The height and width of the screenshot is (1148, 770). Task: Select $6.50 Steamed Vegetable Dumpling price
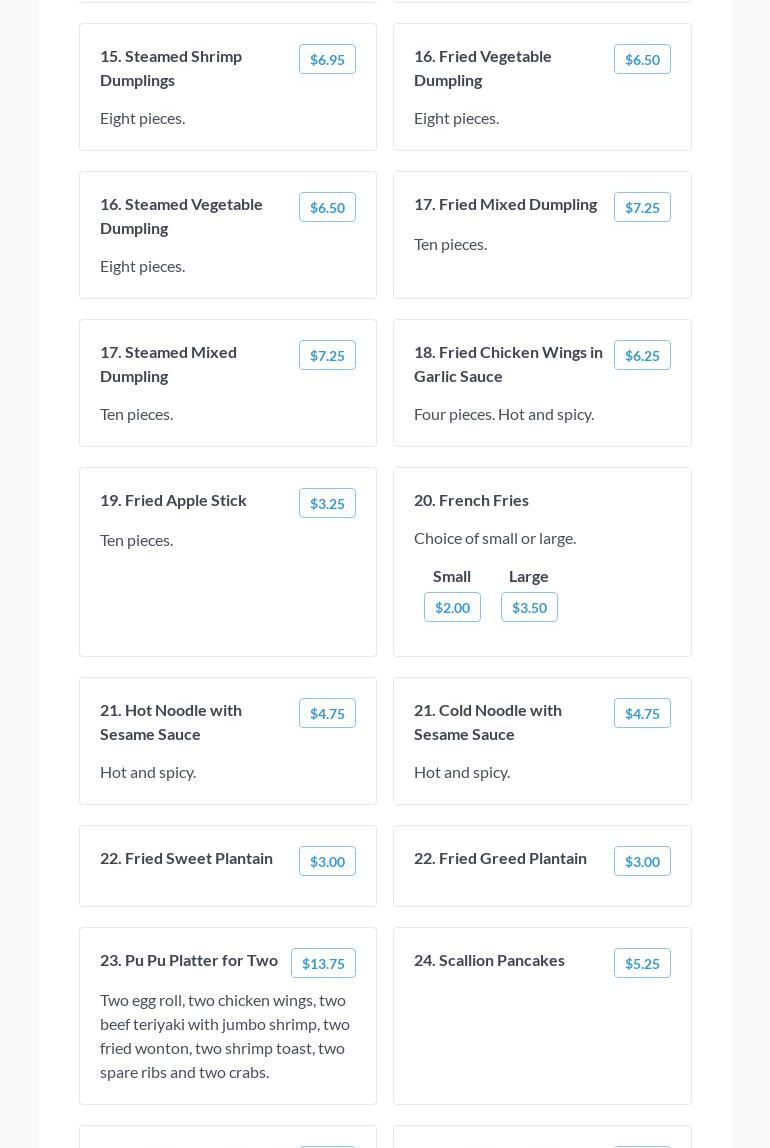point(327,208)
